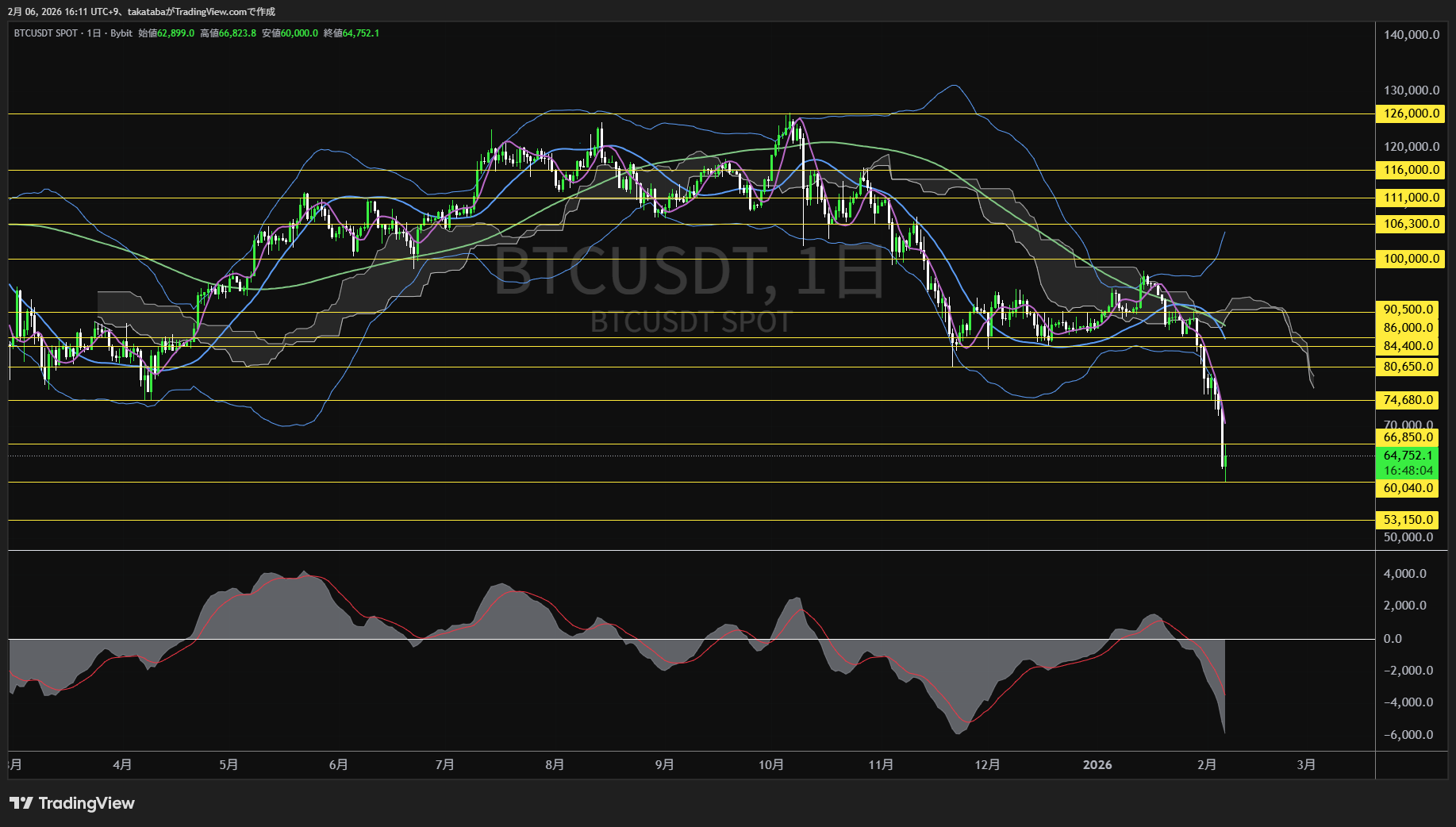Select the 10月 label on time axis
The image size is (1456, 827).
pyautogui.click(x=771, y=765)
